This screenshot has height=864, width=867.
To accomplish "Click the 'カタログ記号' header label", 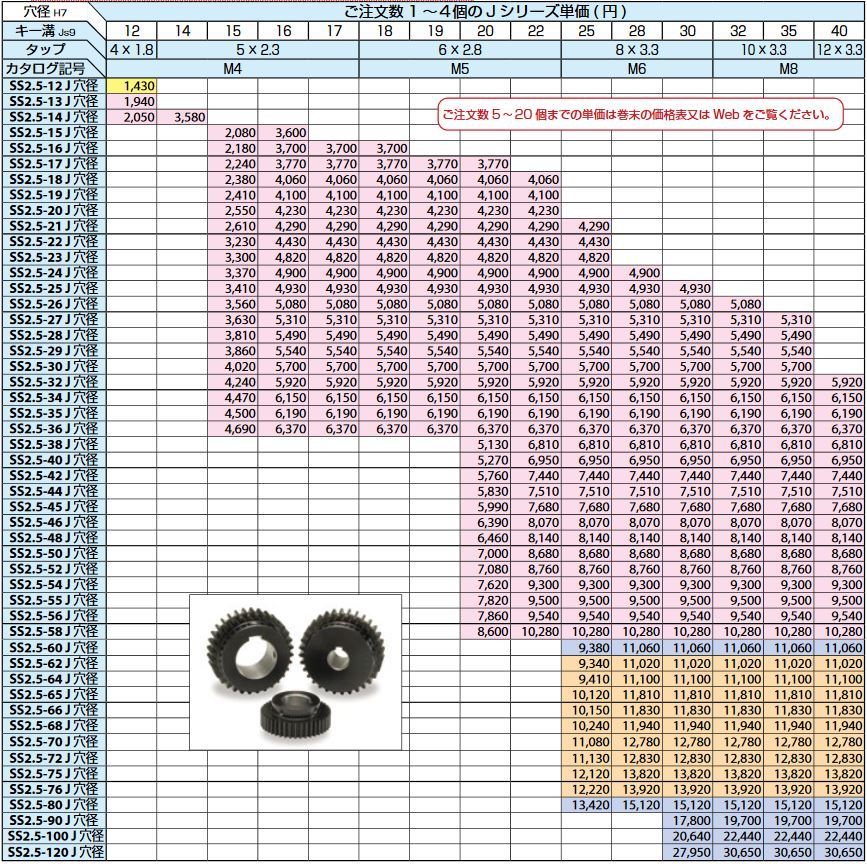I will coord(45,69).
